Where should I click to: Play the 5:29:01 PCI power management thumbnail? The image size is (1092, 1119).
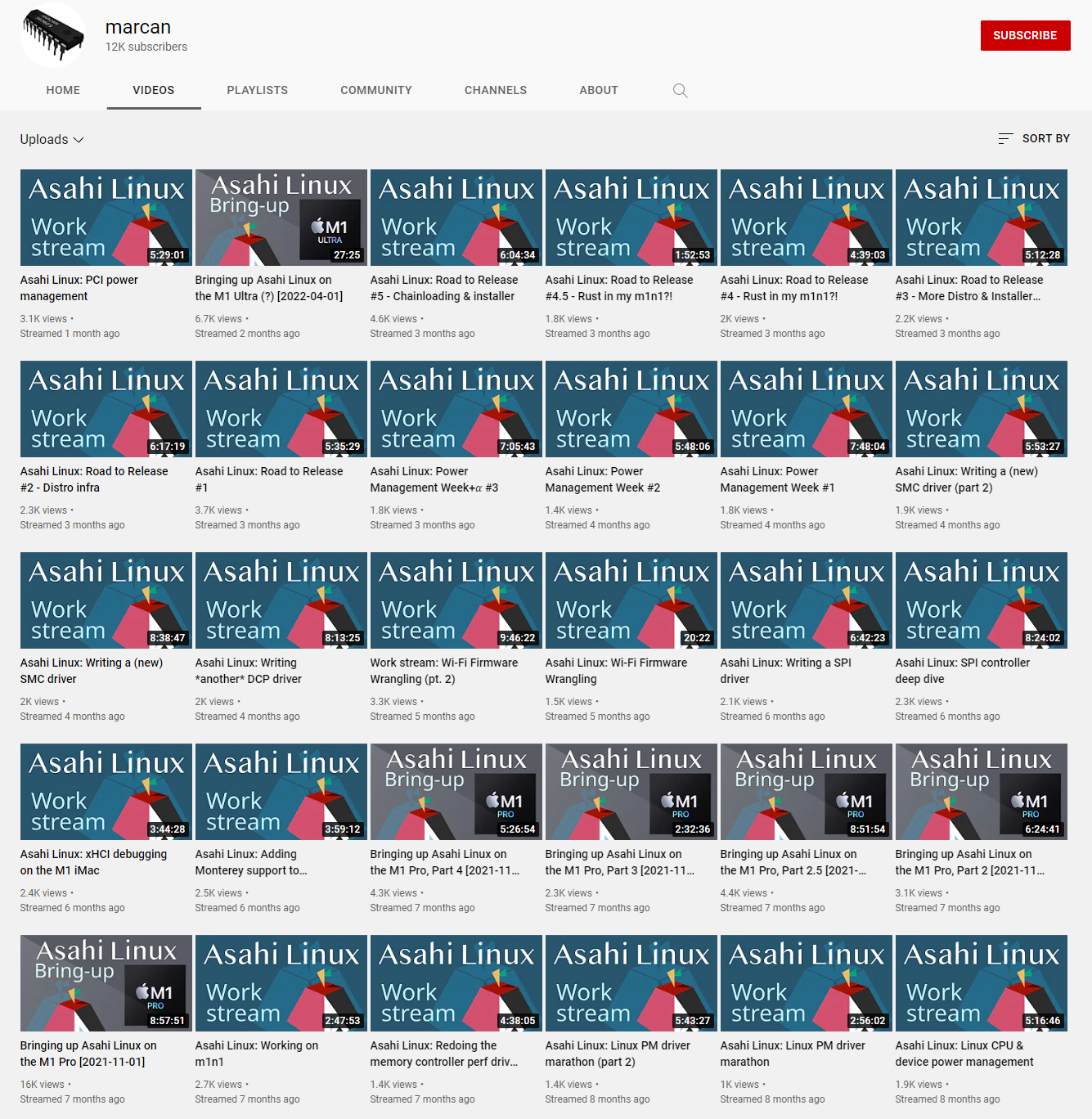tap(106, 218)
